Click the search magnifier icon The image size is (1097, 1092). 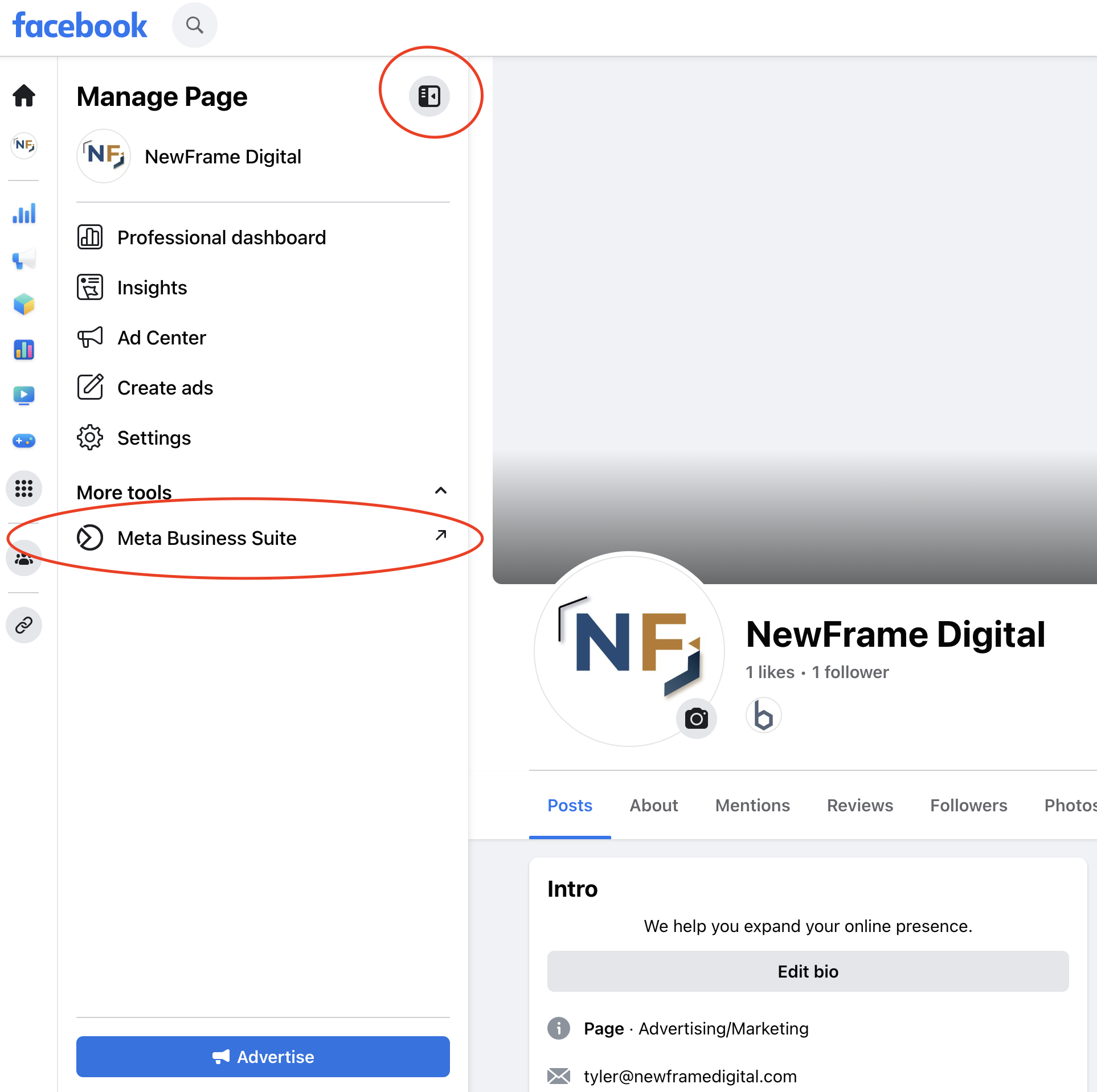(195, 25)
